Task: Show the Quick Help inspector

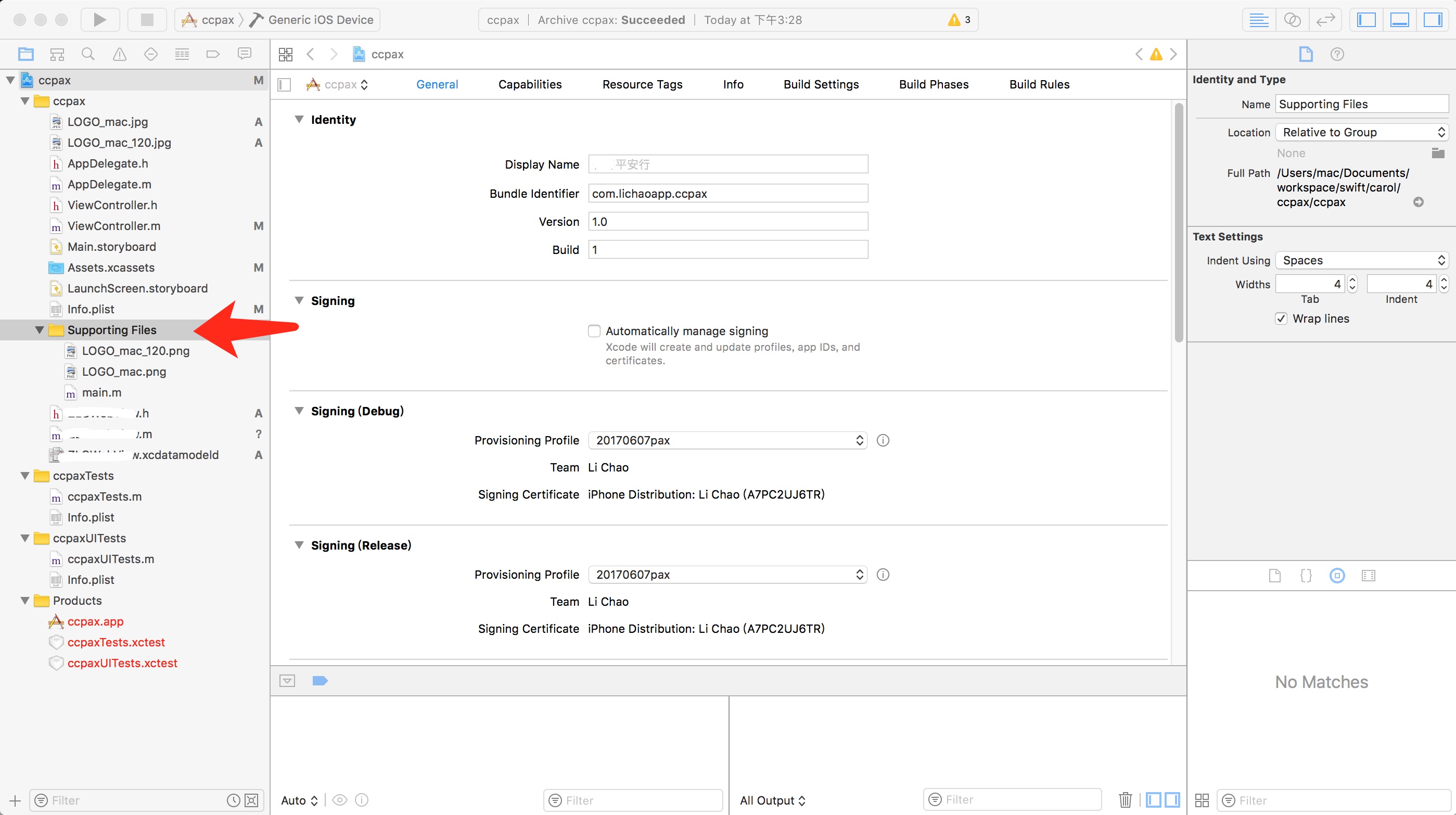Action: (x=1337, y=54)
